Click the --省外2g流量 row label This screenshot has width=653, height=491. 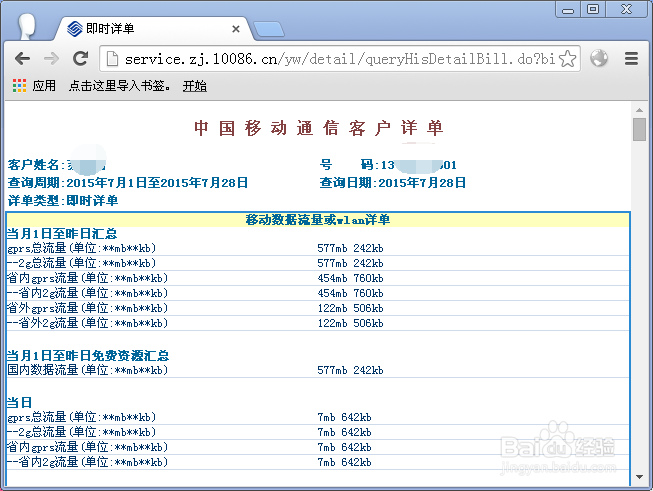tap(87, 323)
